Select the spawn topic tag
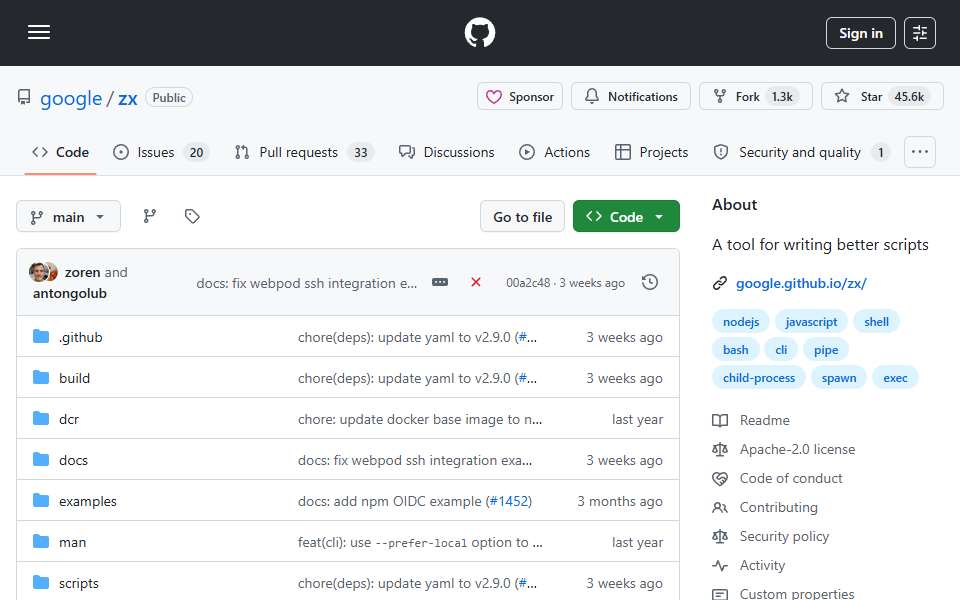 coord(839,378)
